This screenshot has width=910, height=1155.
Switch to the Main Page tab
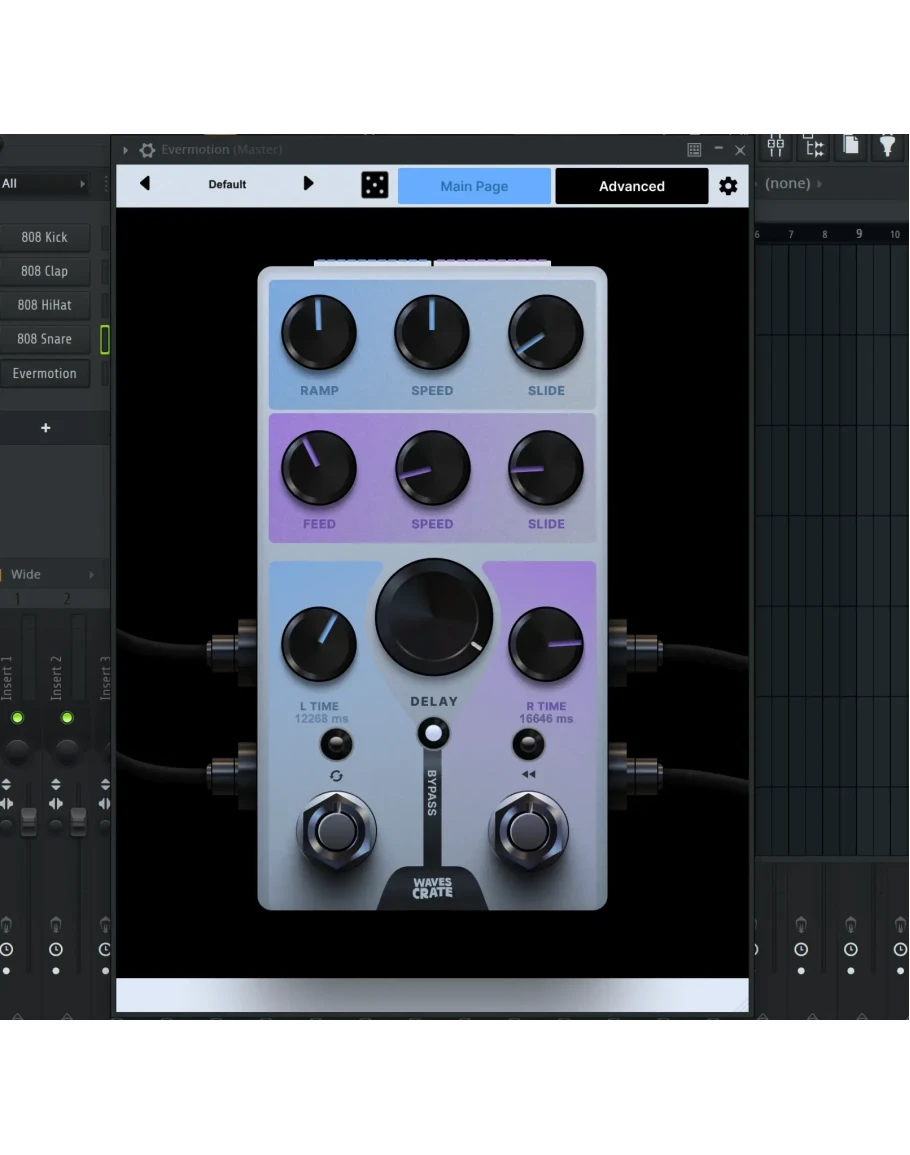(474, 186)
